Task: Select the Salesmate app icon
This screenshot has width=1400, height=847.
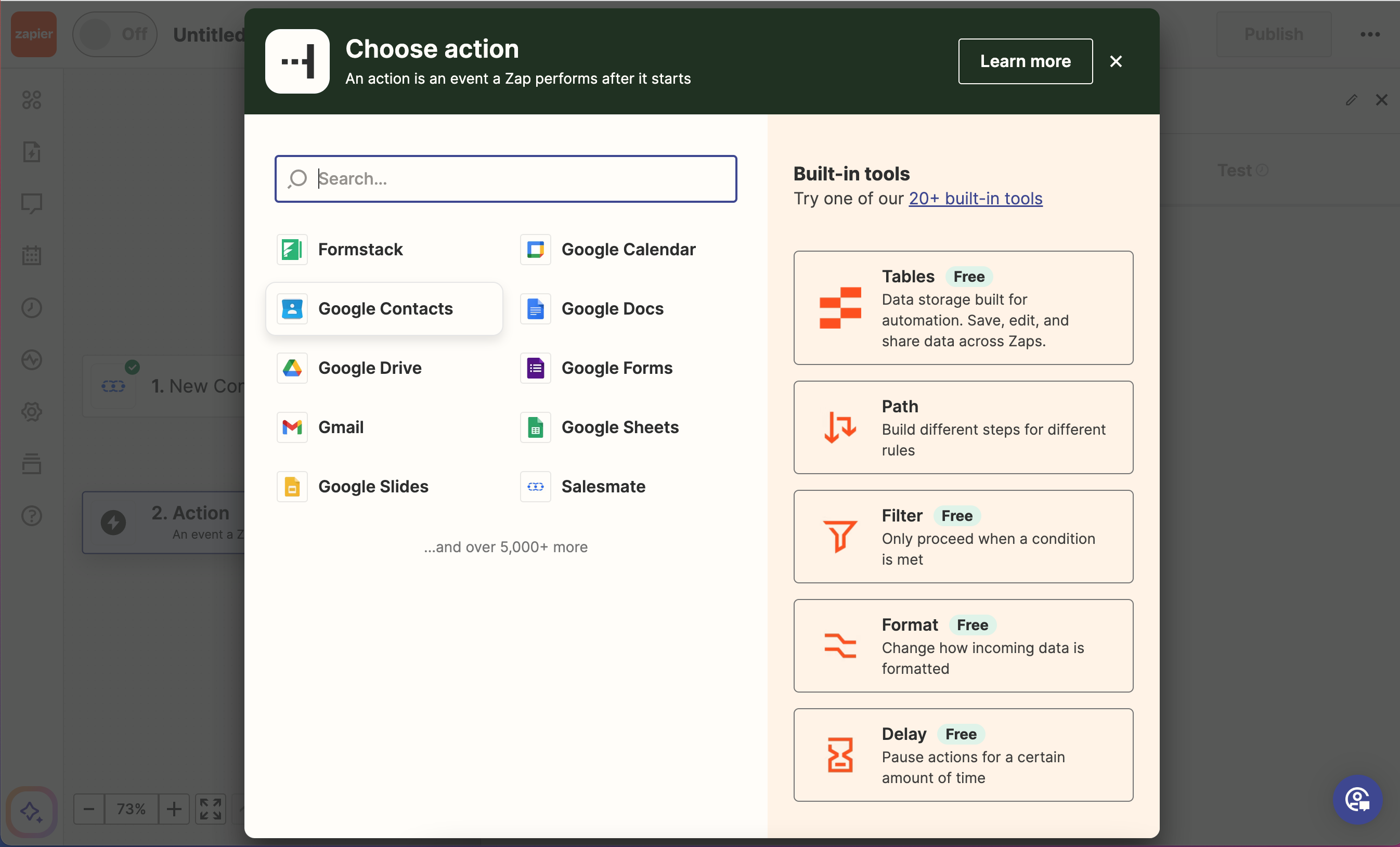Action: [x=535, y=486]
